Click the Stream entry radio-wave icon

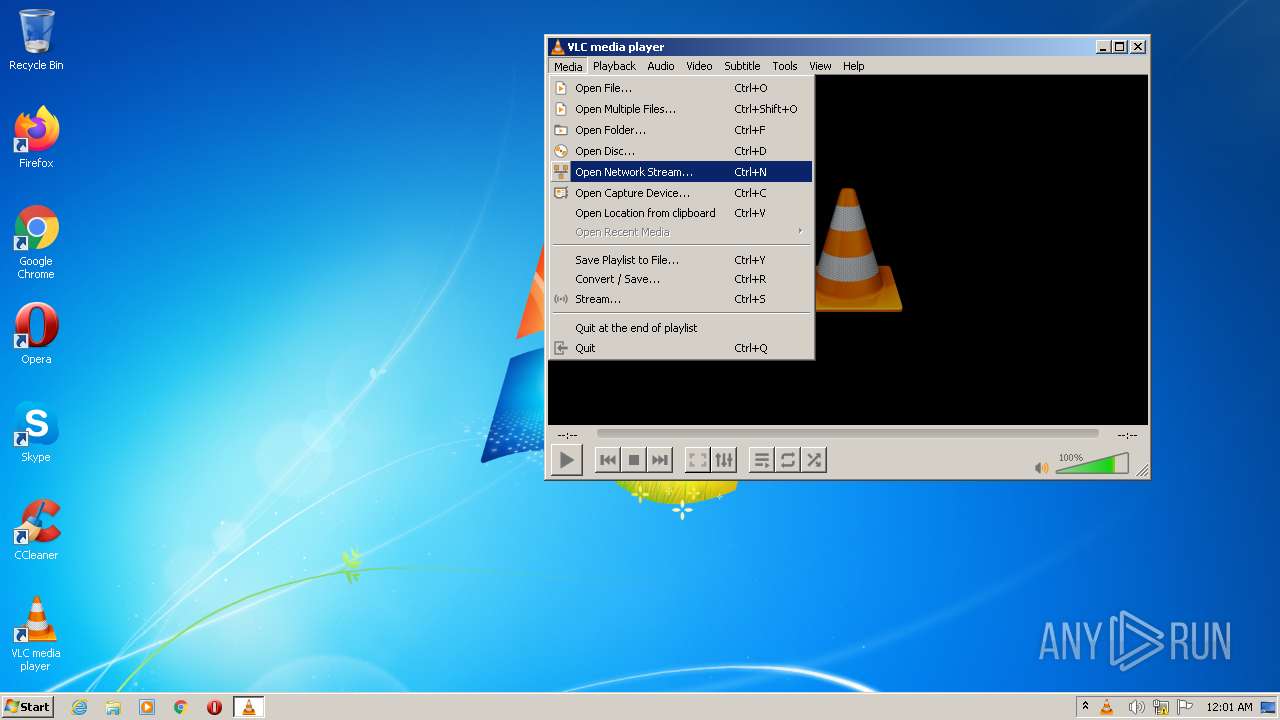point(561,299)
